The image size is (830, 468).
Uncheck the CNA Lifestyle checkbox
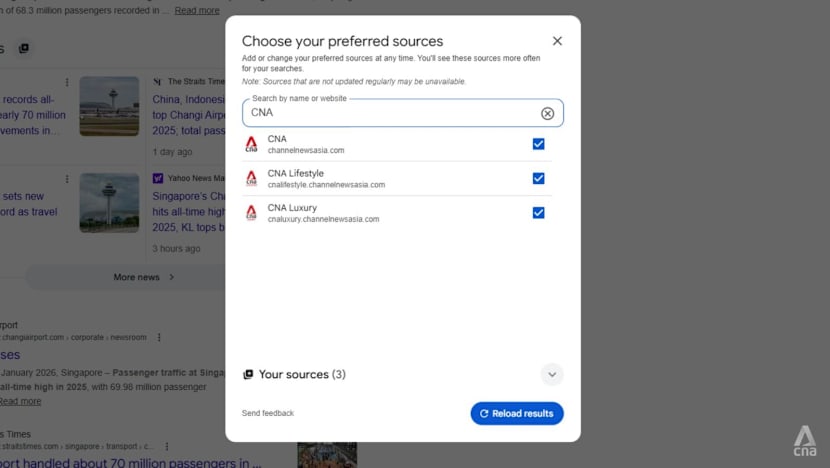[538, 178]
